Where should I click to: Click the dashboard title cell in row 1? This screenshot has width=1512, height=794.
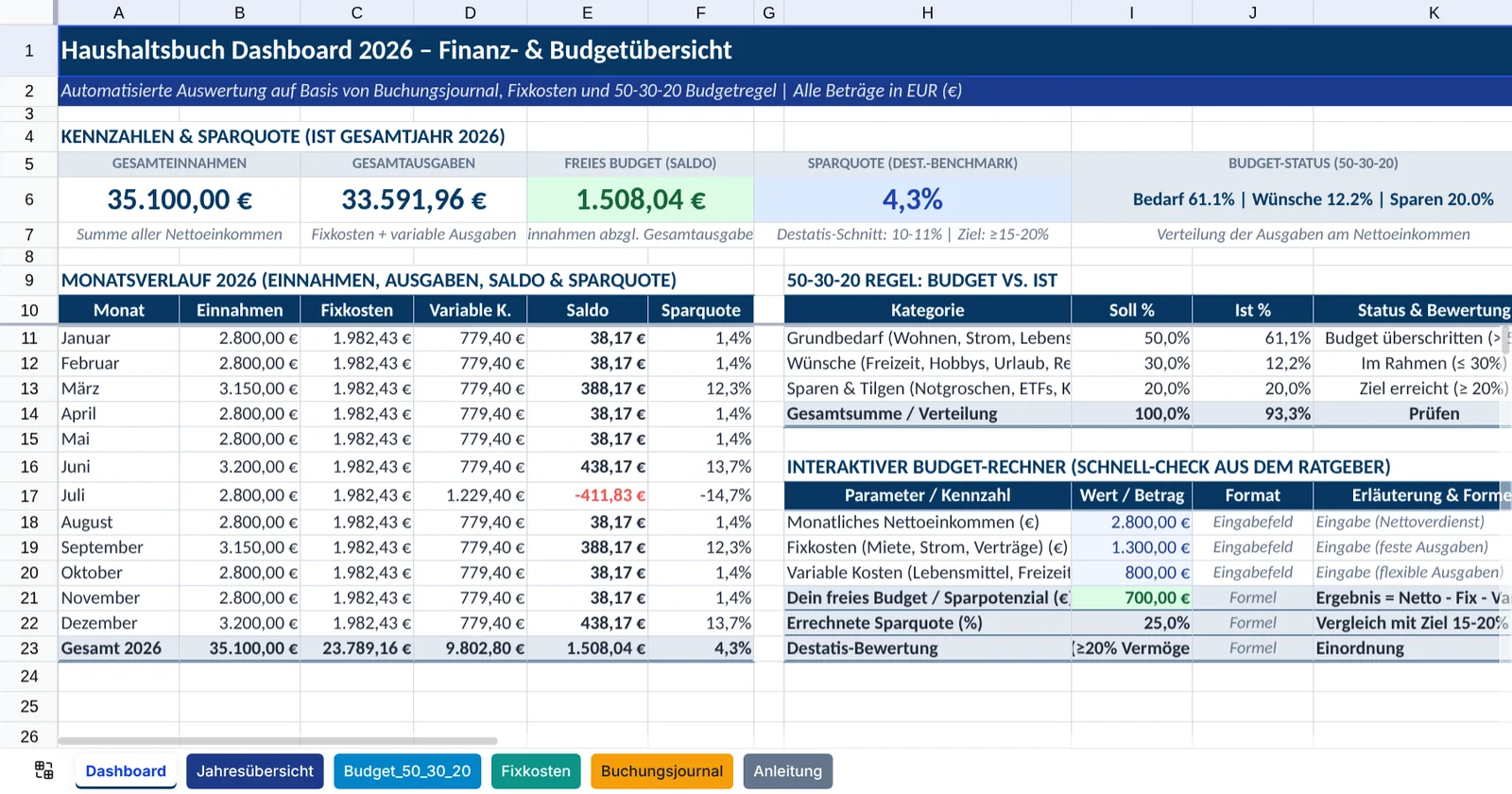click(x=785, y=50)
